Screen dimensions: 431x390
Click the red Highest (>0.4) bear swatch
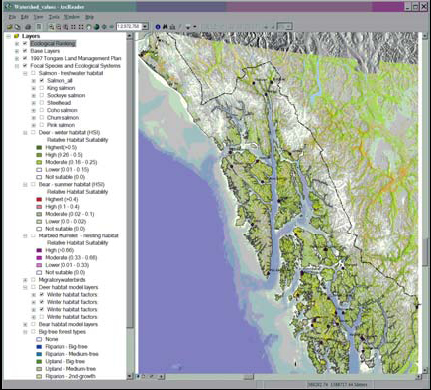39,199
